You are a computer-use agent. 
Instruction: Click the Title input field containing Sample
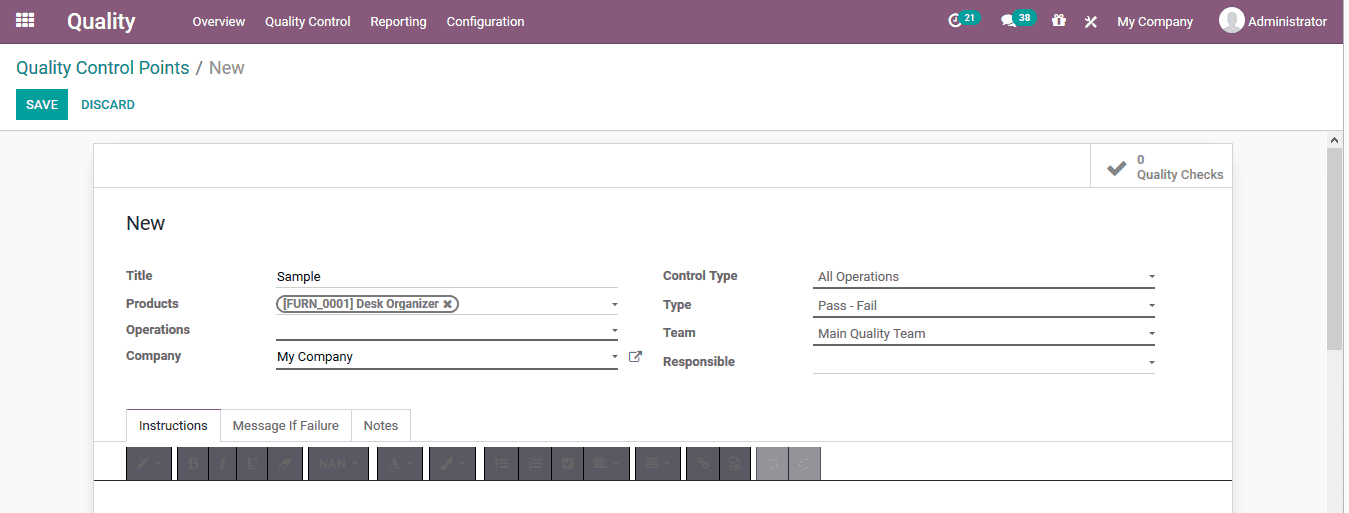coord(447,277)
